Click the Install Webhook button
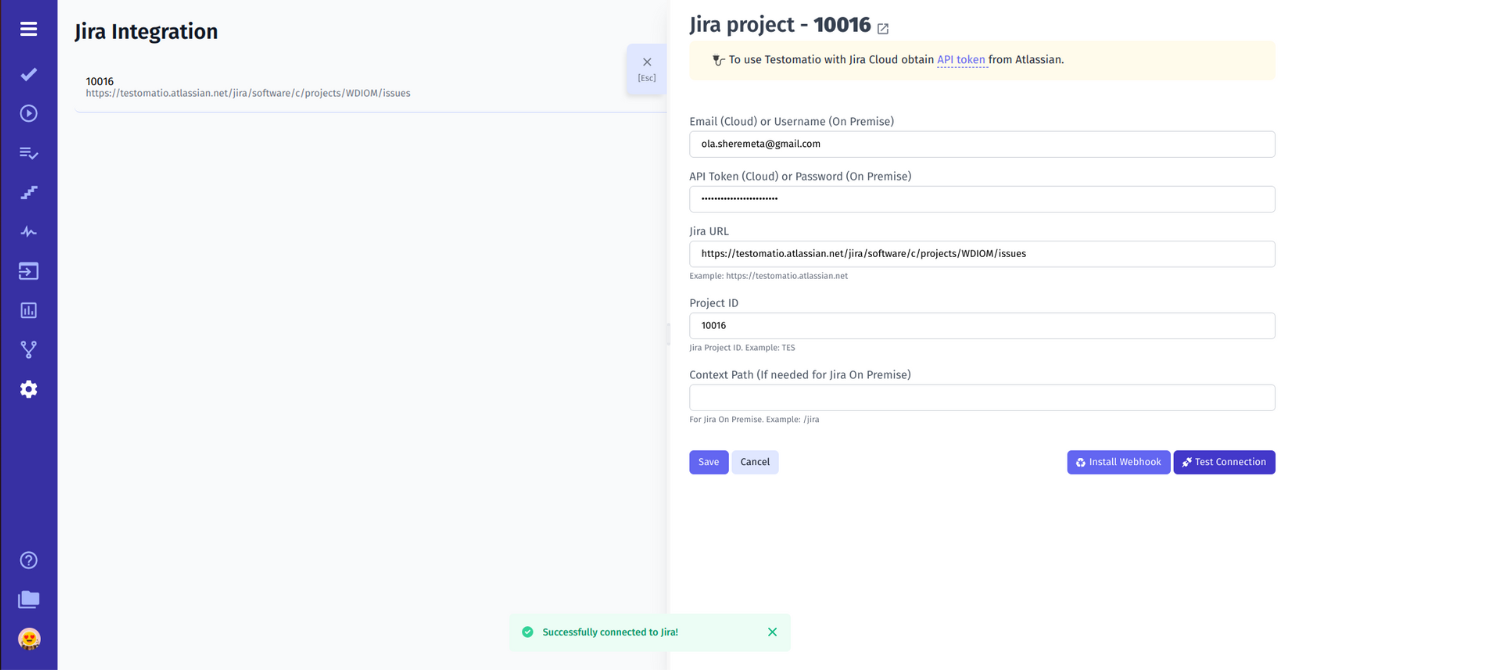The height and width of the screenshot is (670, 1488). tap(1118, 462)
